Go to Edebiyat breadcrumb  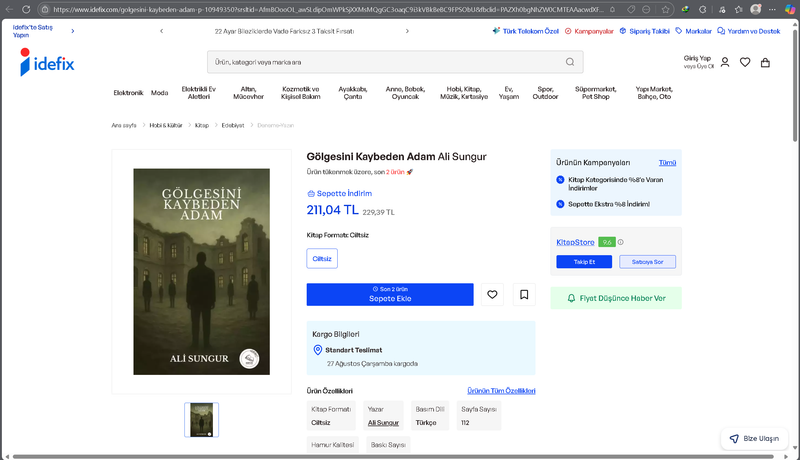tap(233, 125)
